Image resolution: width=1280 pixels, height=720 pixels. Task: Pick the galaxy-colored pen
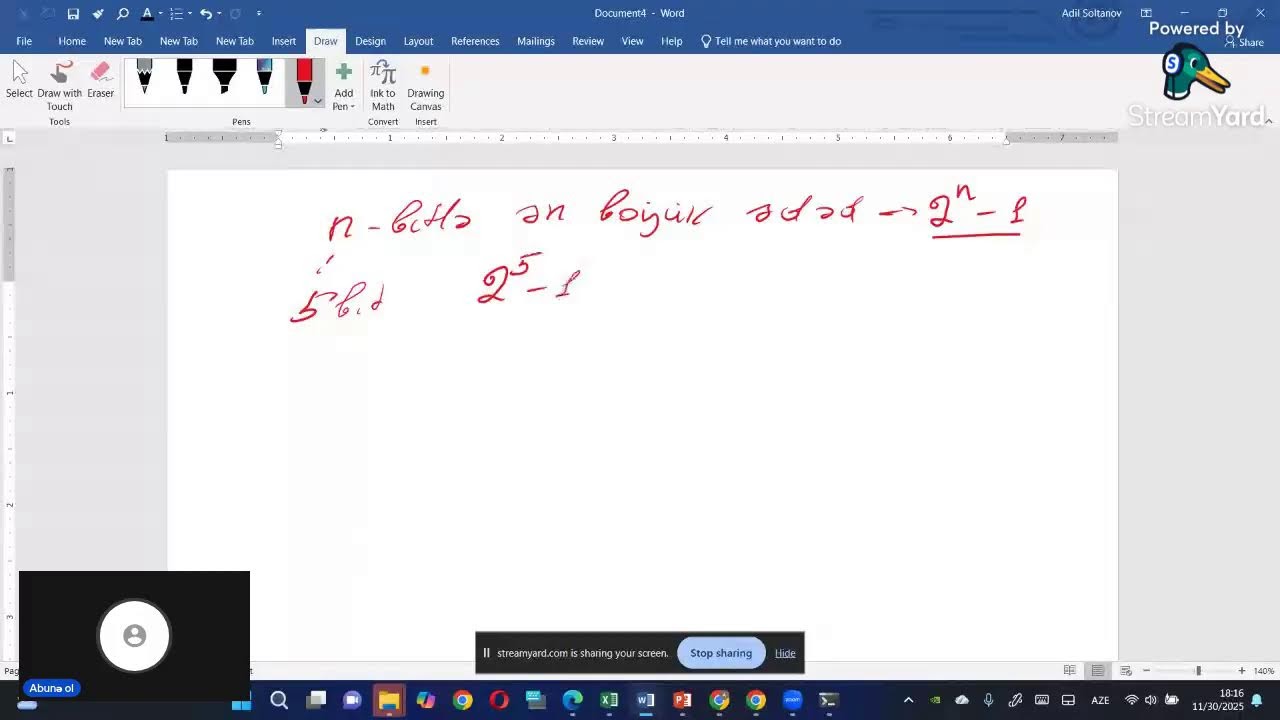(x=264, y=78)
